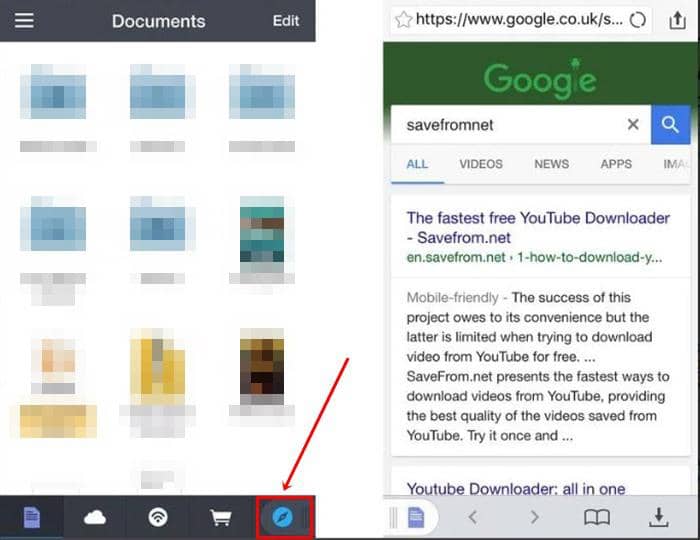The width and height of the screenshot is (700, 540).
Task: Open the hamburger menu in Documents
Action: (24, 21)
